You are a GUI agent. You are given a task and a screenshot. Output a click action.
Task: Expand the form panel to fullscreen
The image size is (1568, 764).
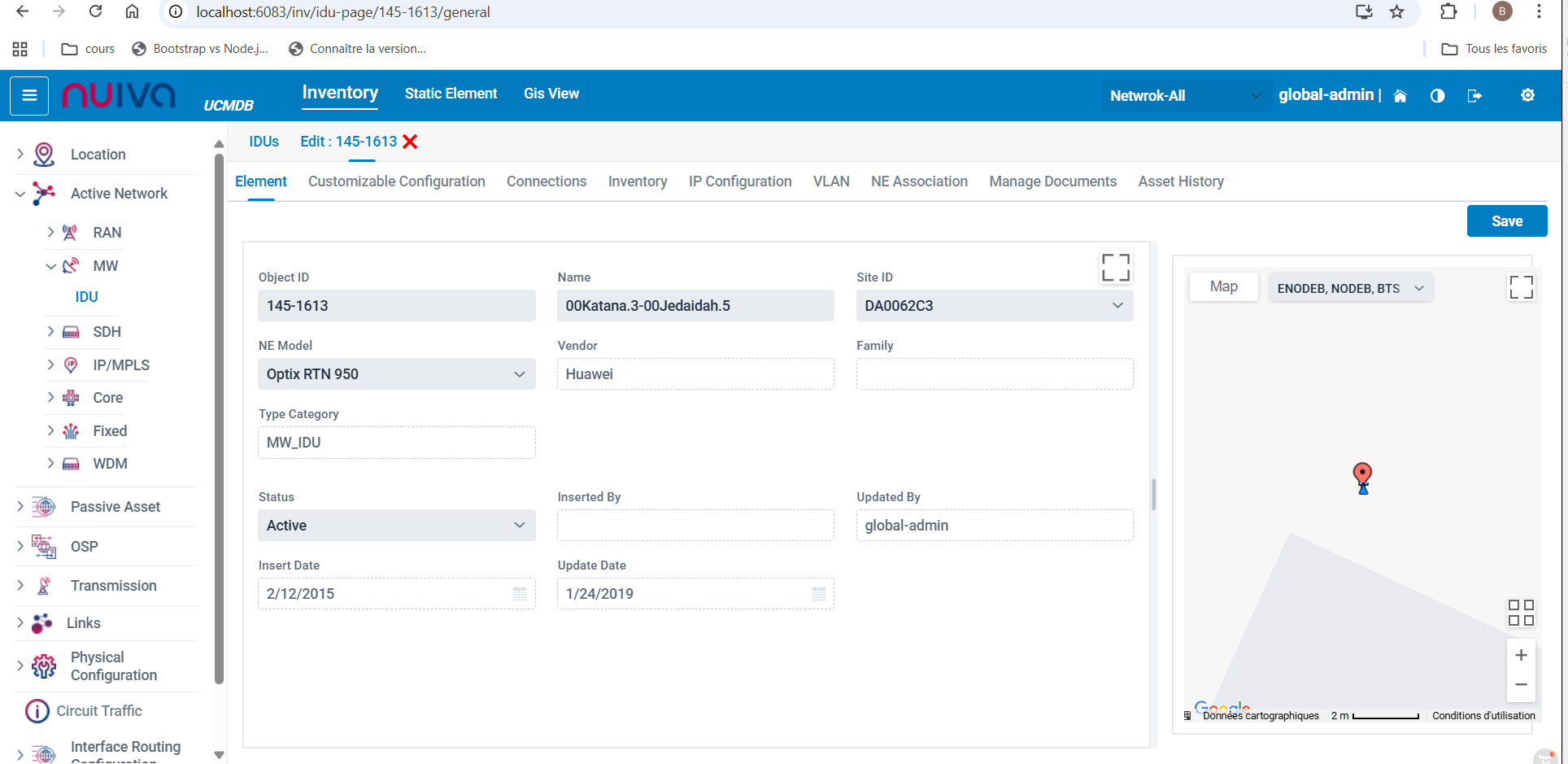click(1115, 267)
